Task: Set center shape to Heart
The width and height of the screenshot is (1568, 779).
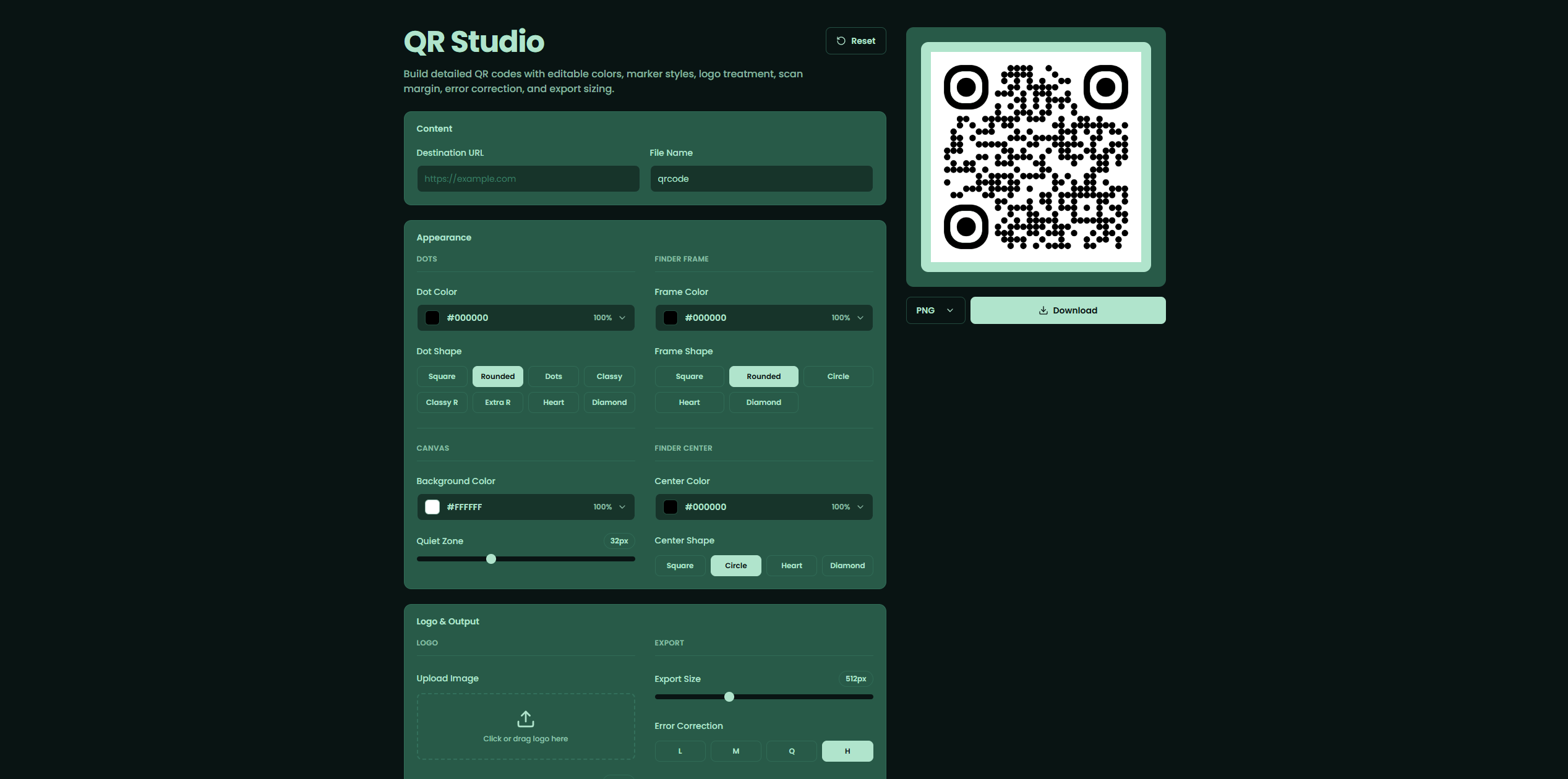Action: [791, 566]
